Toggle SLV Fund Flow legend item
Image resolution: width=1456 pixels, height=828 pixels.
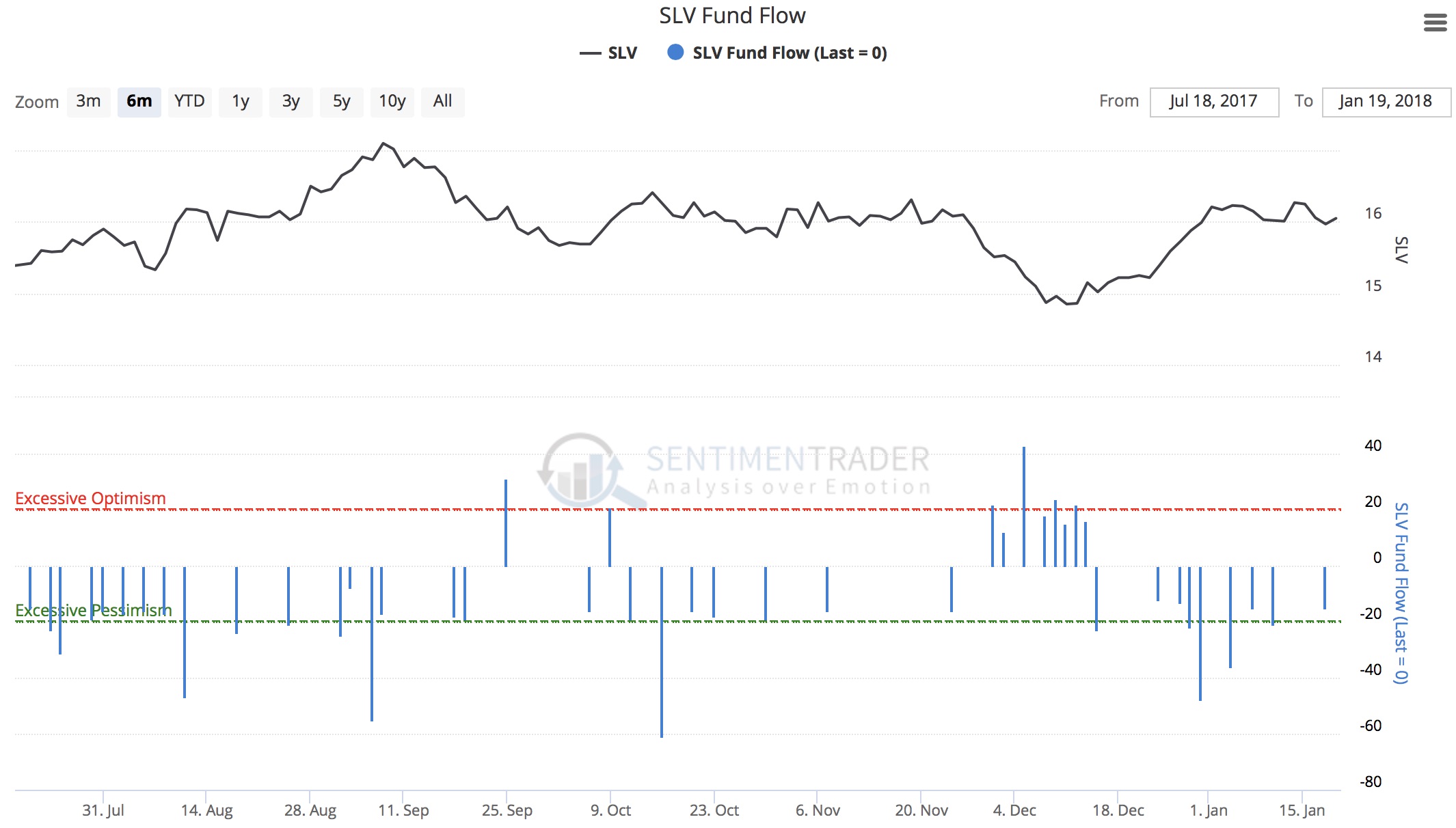click(x=789, y=53)
